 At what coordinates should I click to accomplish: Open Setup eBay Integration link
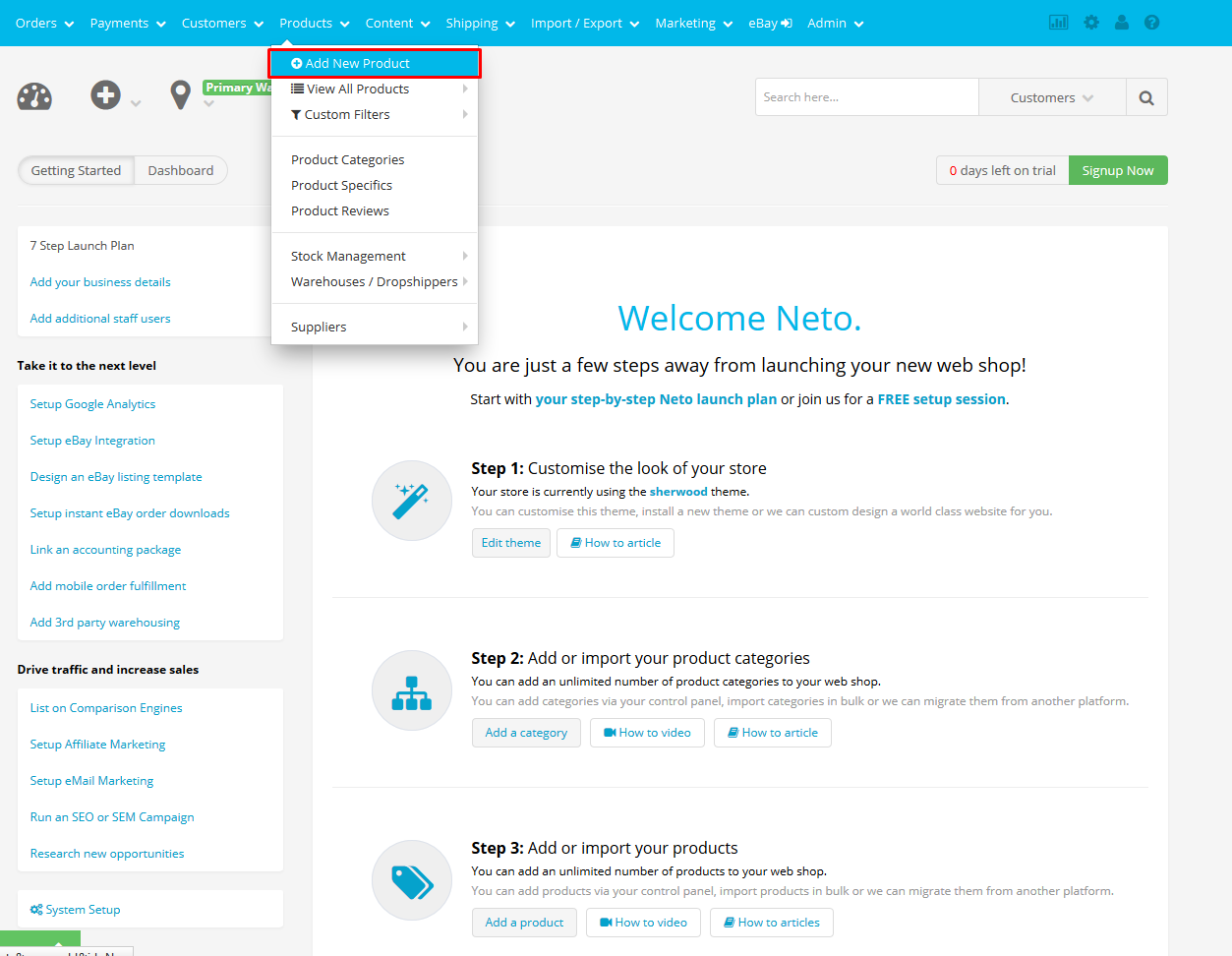tap(92, 441)
